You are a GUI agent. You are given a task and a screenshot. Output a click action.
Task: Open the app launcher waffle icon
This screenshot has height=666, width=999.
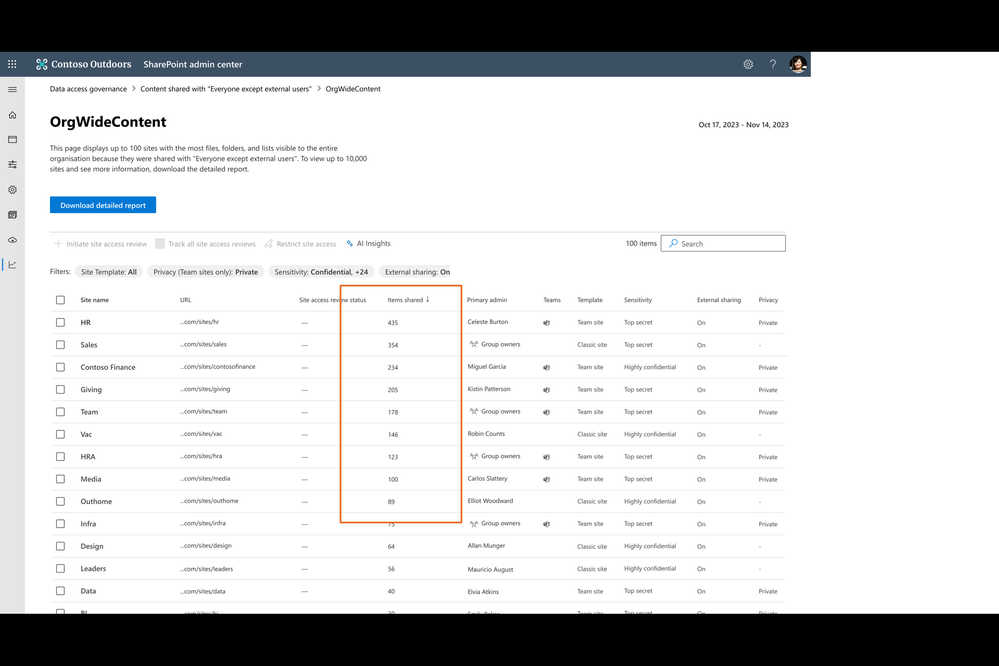(x=12, y=64)
